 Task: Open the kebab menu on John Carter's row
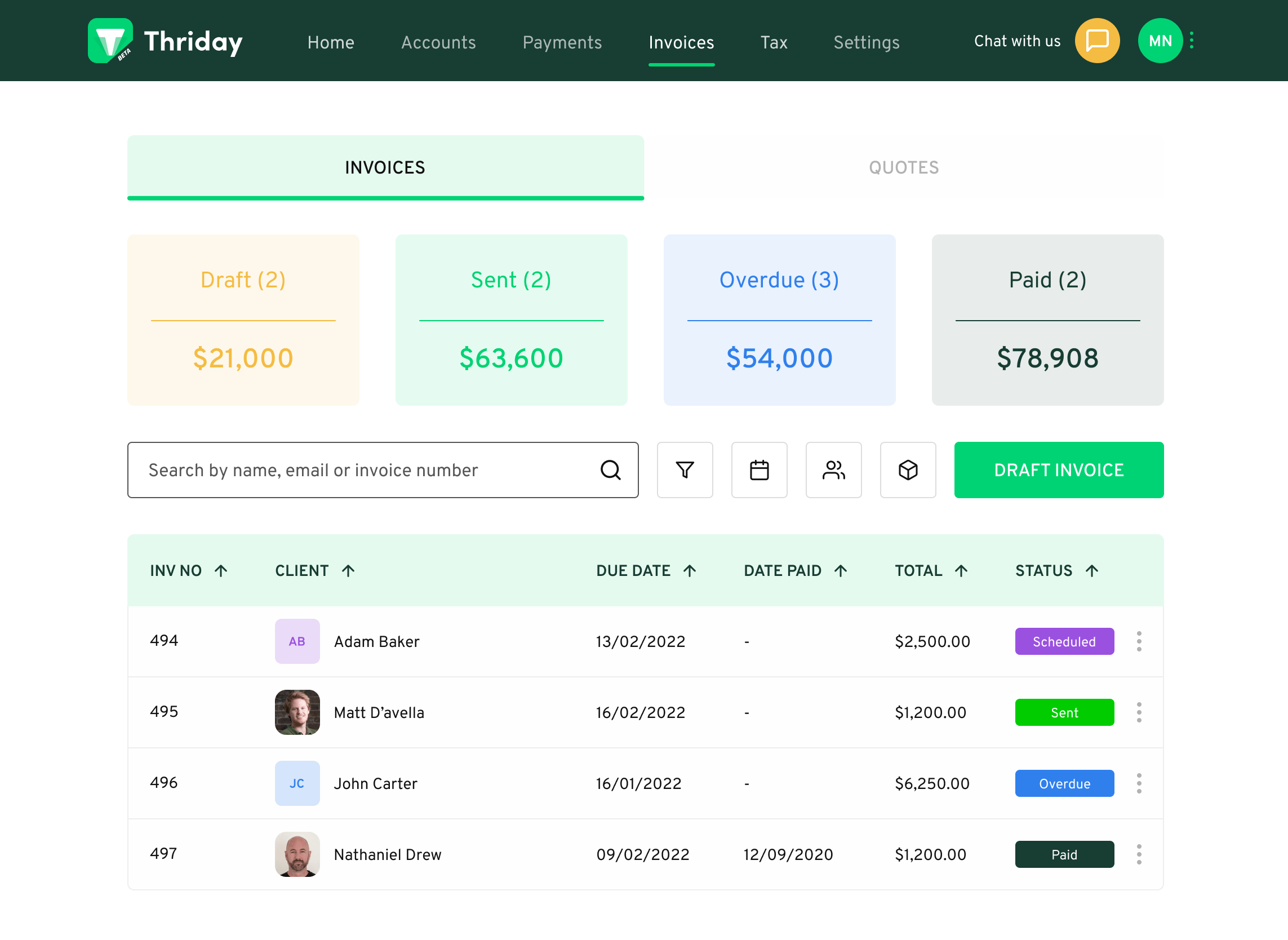[x=1139, y=783]
